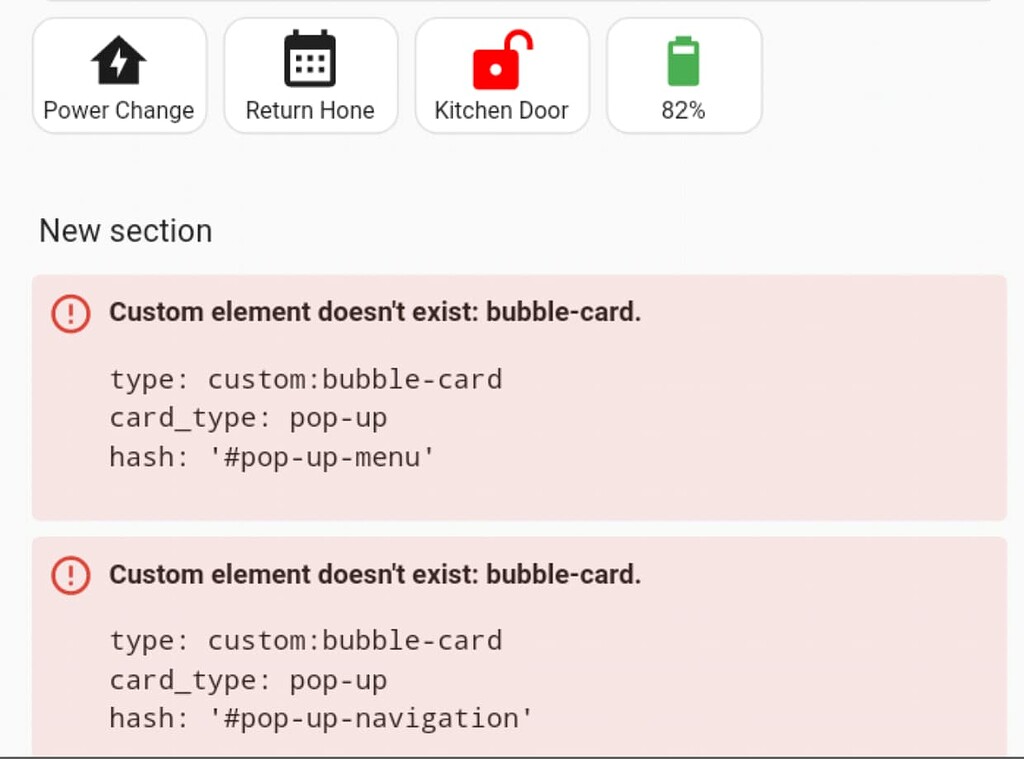Click the 82% battery level indicator
The height and width of the screenshot is (759, 1024).
[684, 110]
